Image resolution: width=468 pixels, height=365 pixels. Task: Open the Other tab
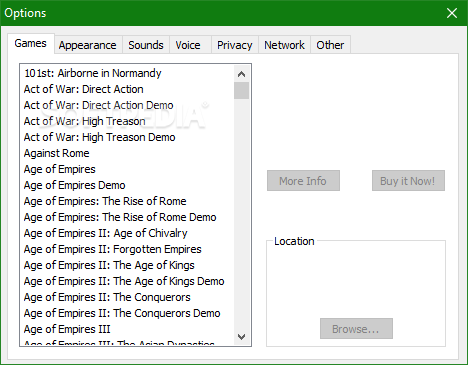click(x=330, y=45)
